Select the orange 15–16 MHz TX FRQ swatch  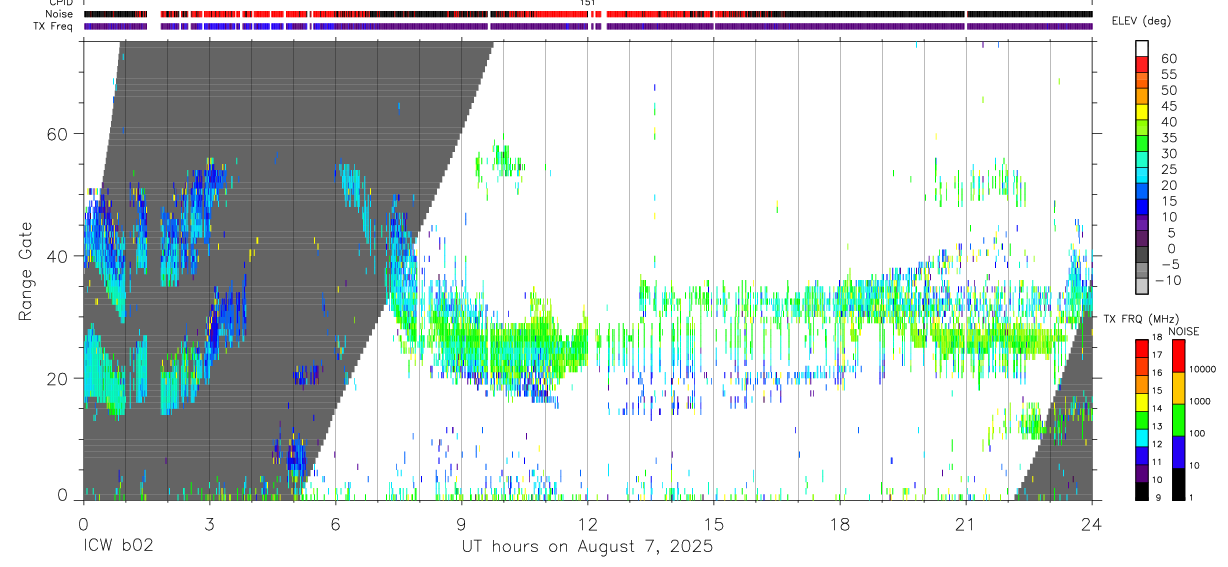(1142, 384)
